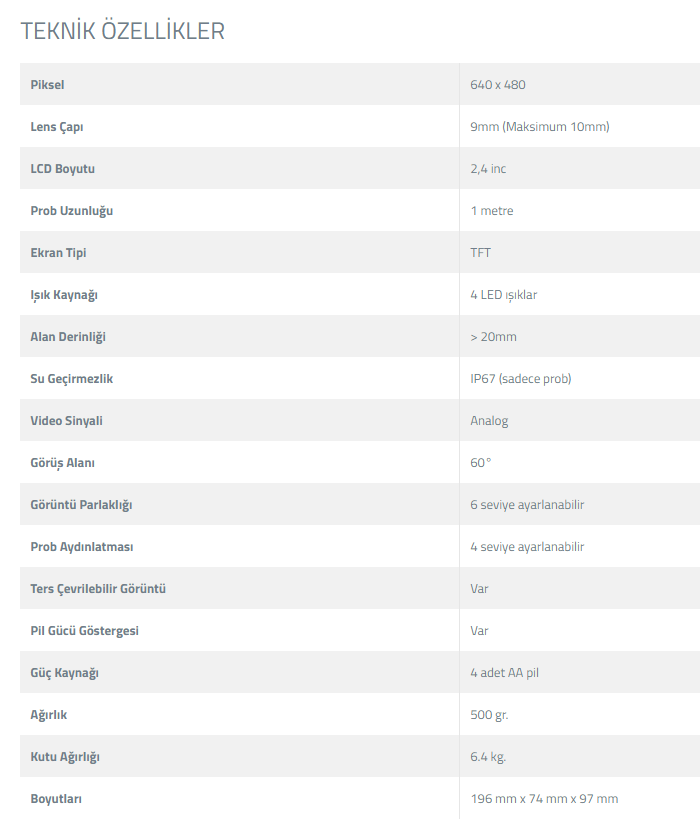
Task: Click the 9mm (Maksimum 10mm) value
Action: pos(540,127)
